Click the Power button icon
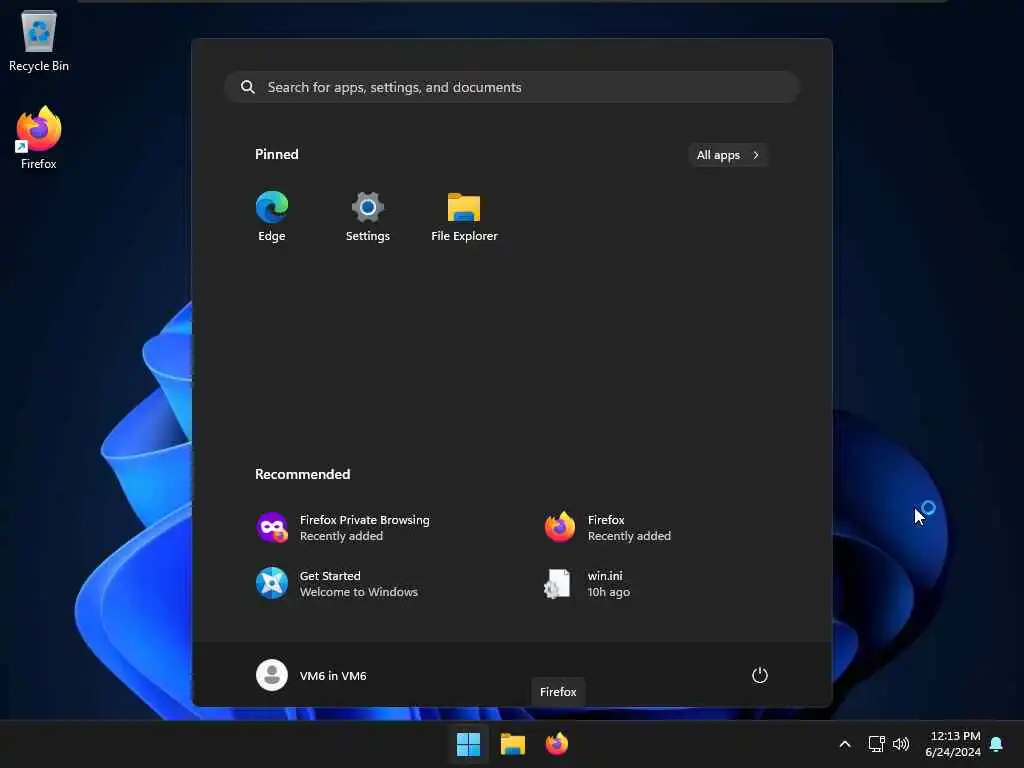Viewport: 1024px width, 768px height. coord(760,675)
